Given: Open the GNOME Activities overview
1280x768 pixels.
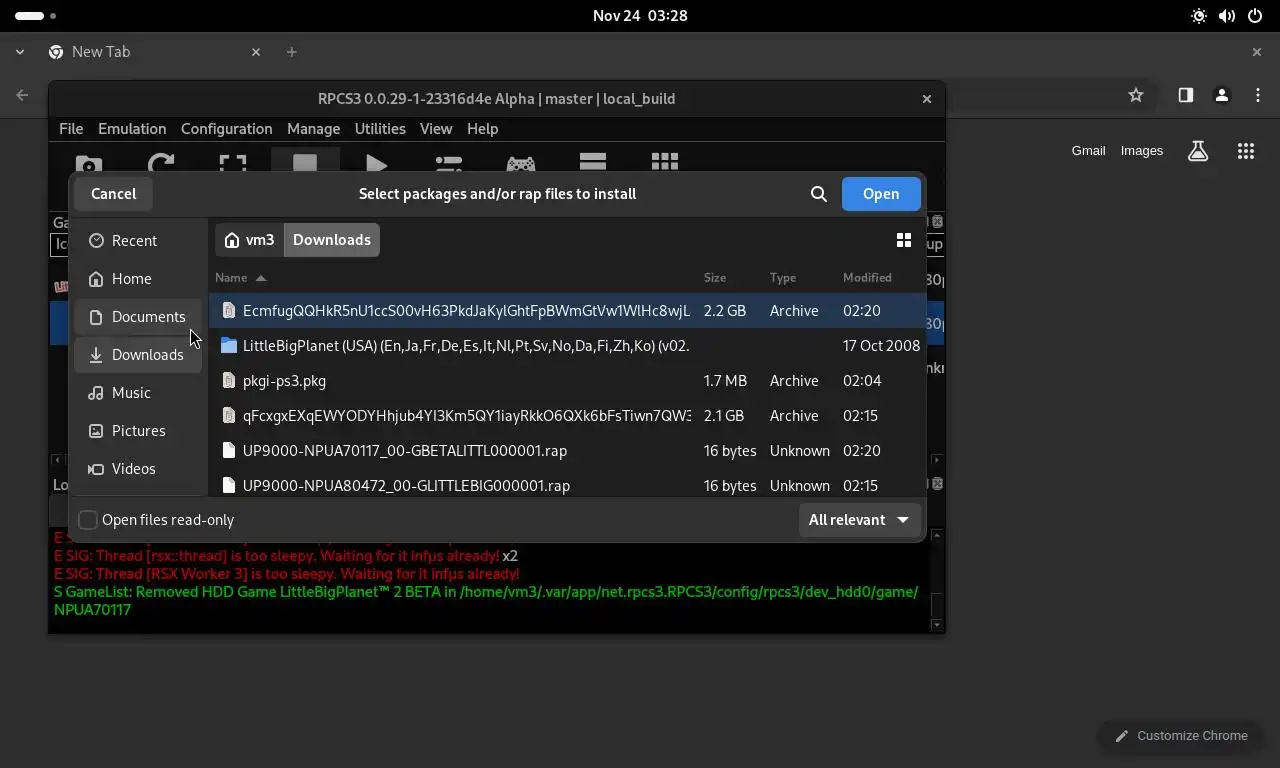Looking at the screenshot, I should (36, 16).
